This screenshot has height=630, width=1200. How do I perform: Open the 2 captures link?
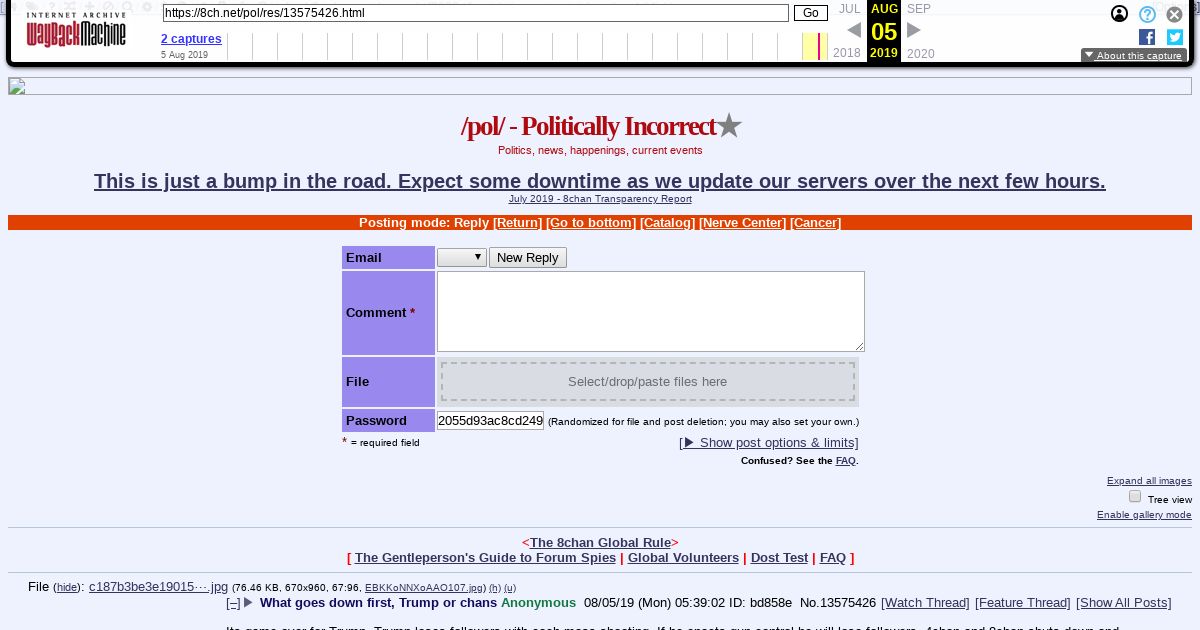point(191,39)
